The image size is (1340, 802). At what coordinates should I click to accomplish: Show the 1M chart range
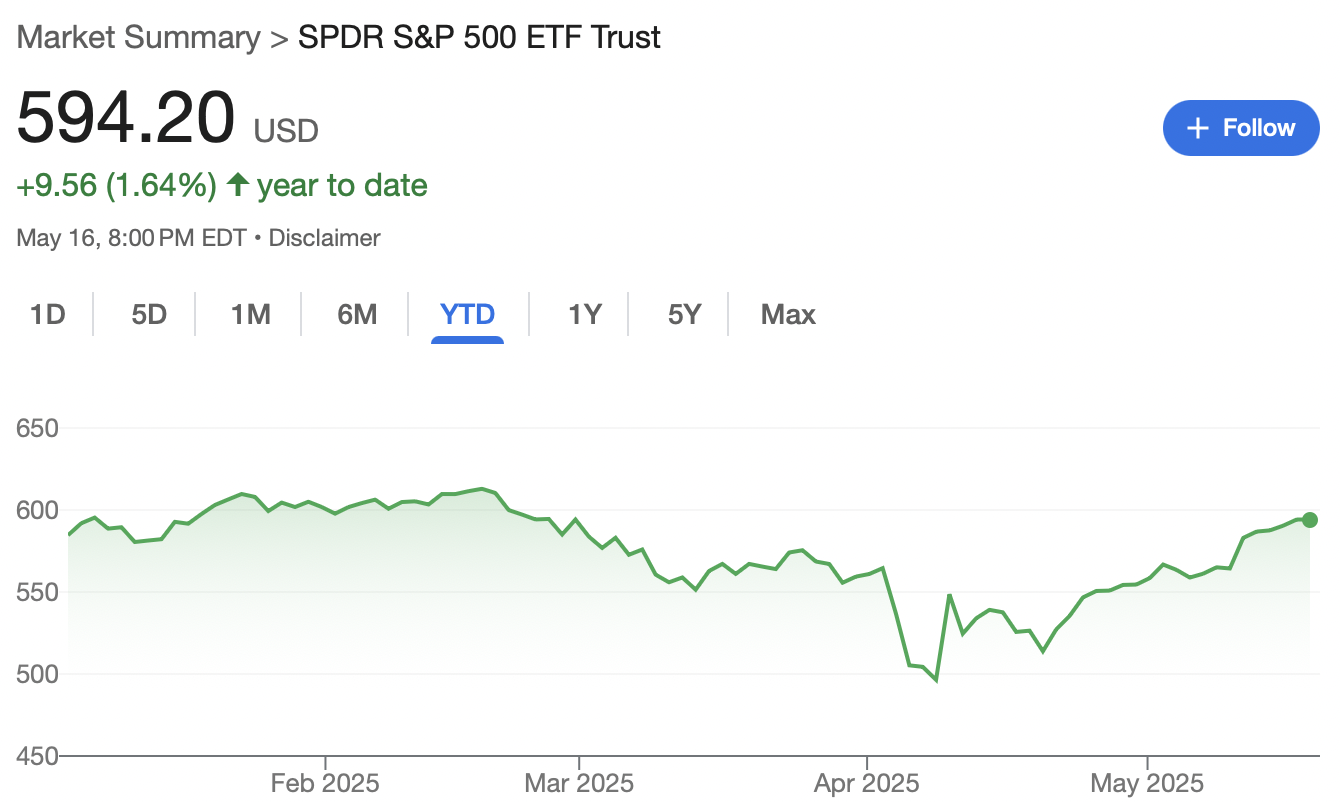[251, 315]
